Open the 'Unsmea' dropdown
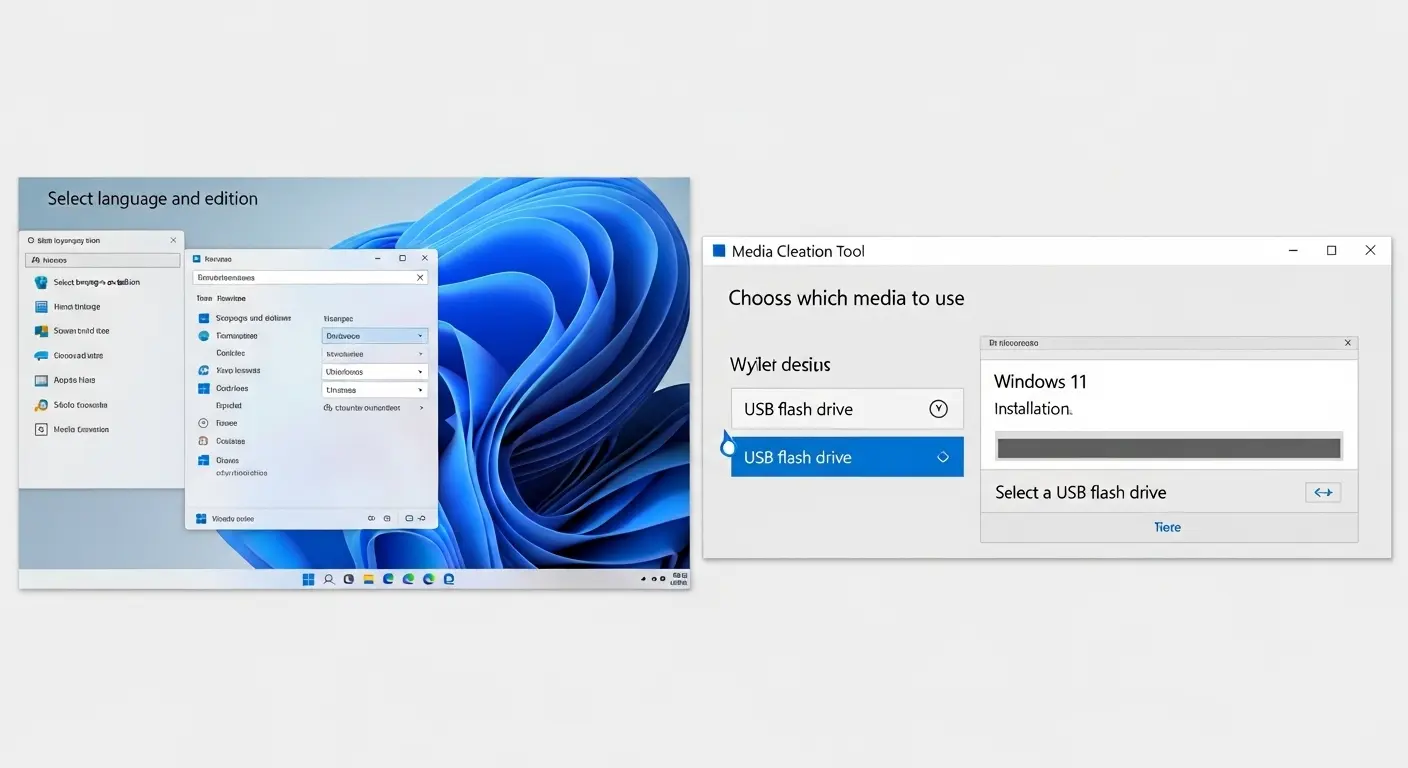The image size is (1408, 768). tap(375, 390)
